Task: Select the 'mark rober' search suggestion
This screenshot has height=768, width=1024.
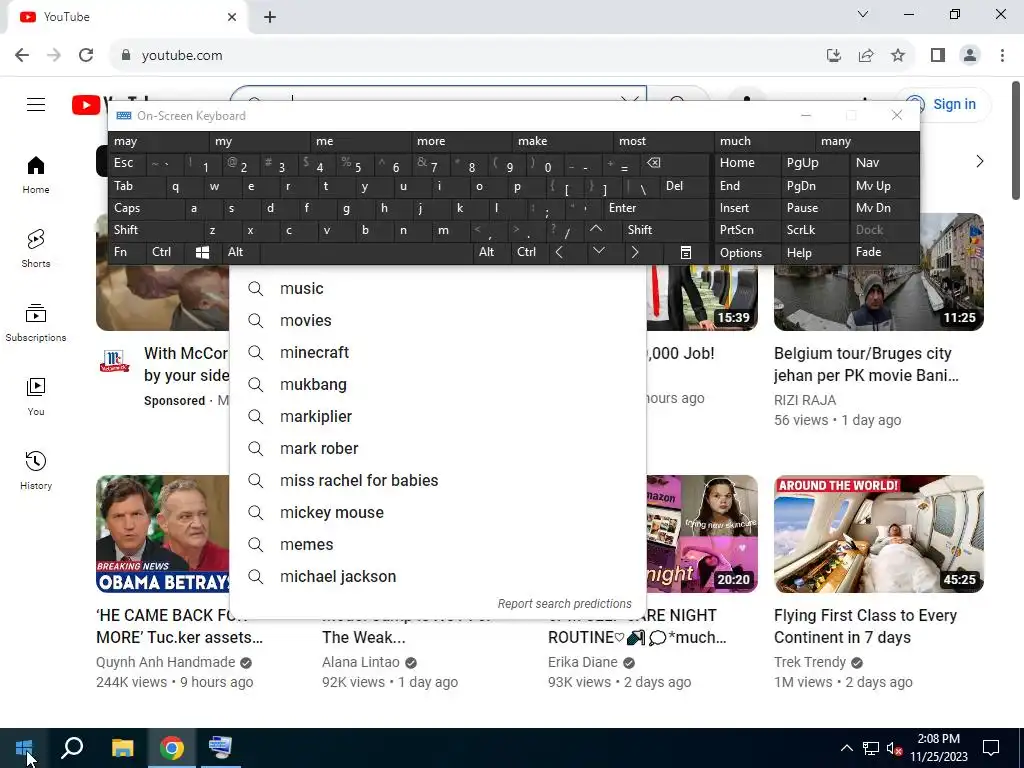Action: click(438, 449)
